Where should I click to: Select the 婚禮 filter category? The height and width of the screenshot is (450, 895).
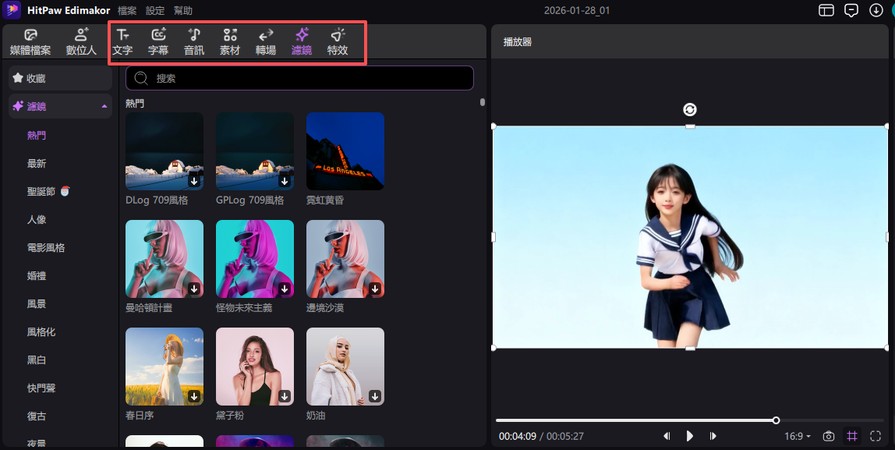[37, 276]
